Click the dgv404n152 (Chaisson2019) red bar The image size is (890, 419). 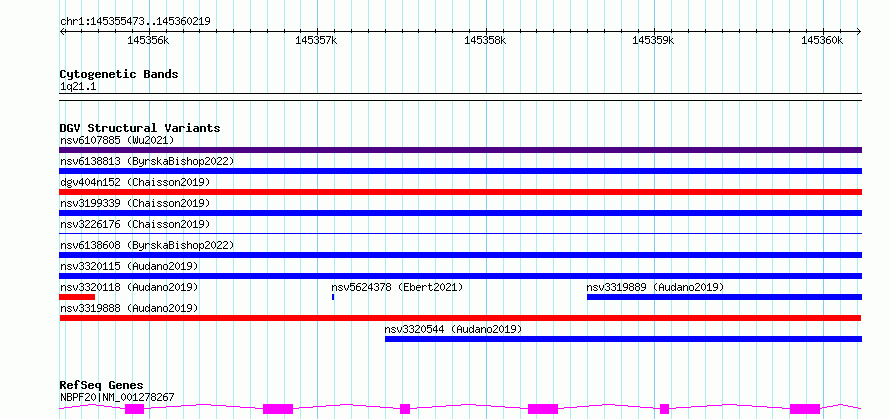tap(460, 192)
